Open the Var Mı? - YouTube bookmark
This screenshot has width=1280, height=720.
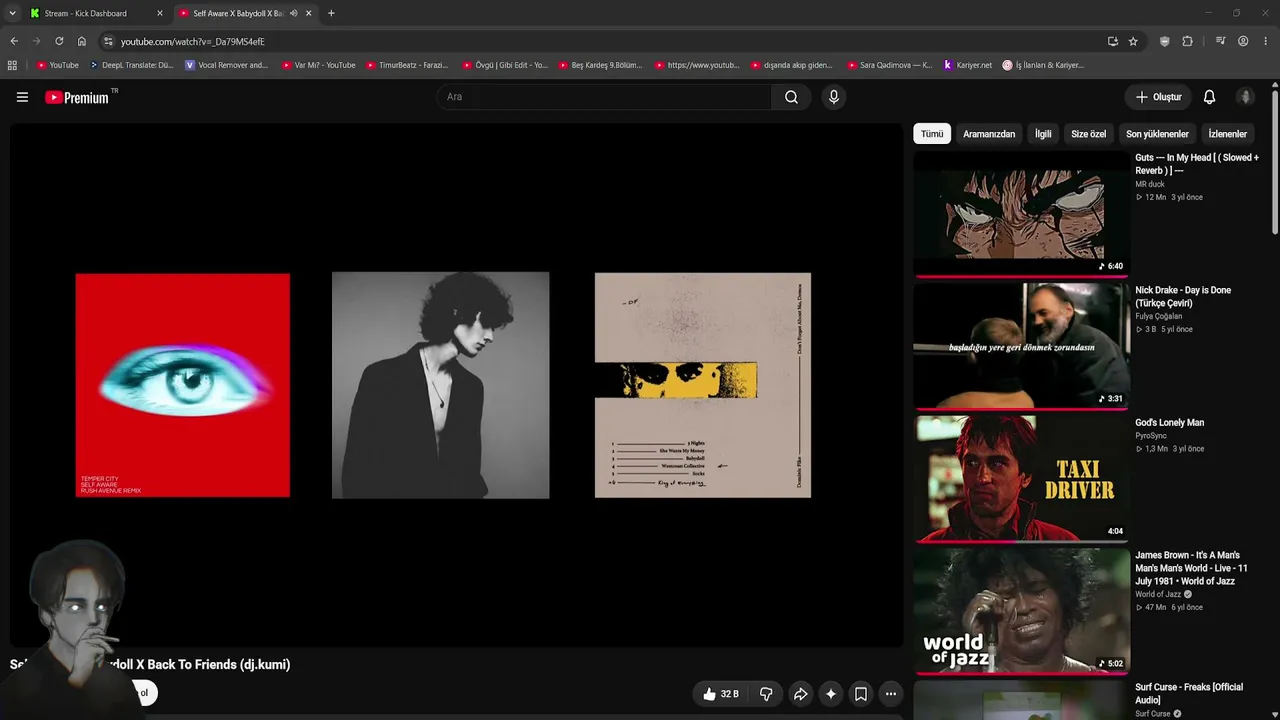[319, 65]
